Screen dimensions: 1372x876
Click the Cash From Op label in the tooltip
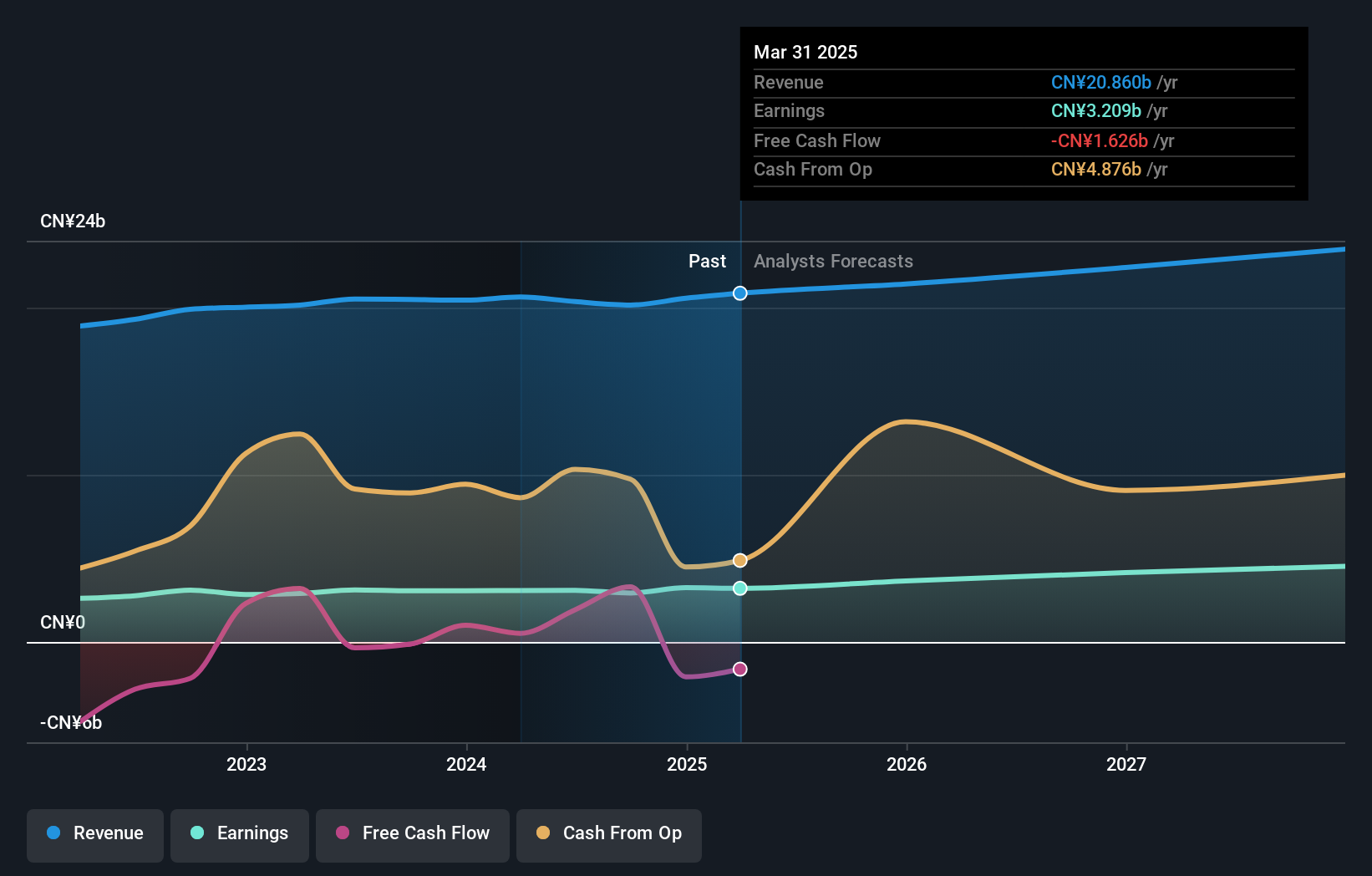tap(813, 170)
